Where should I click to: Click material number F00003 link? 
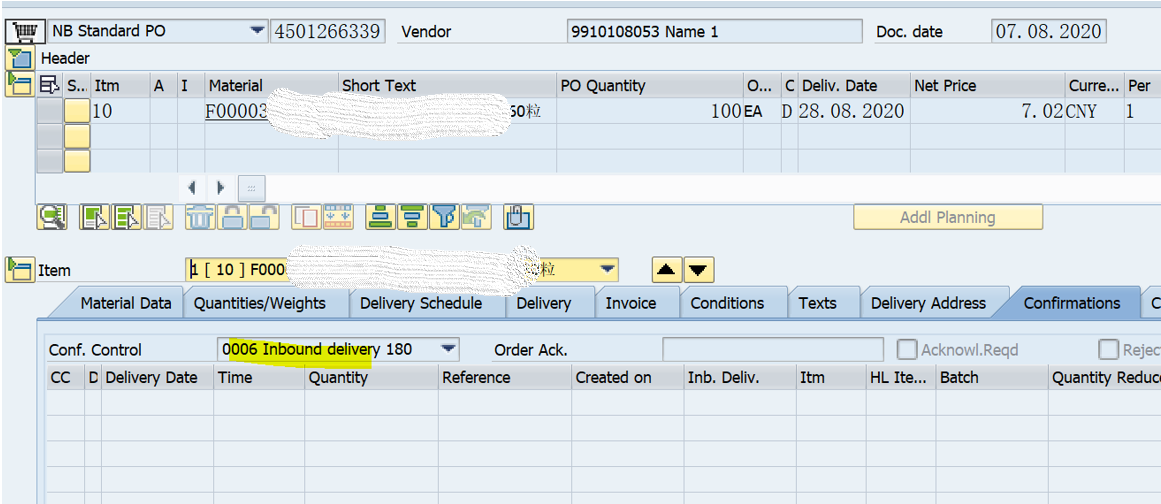click(235, 111)
